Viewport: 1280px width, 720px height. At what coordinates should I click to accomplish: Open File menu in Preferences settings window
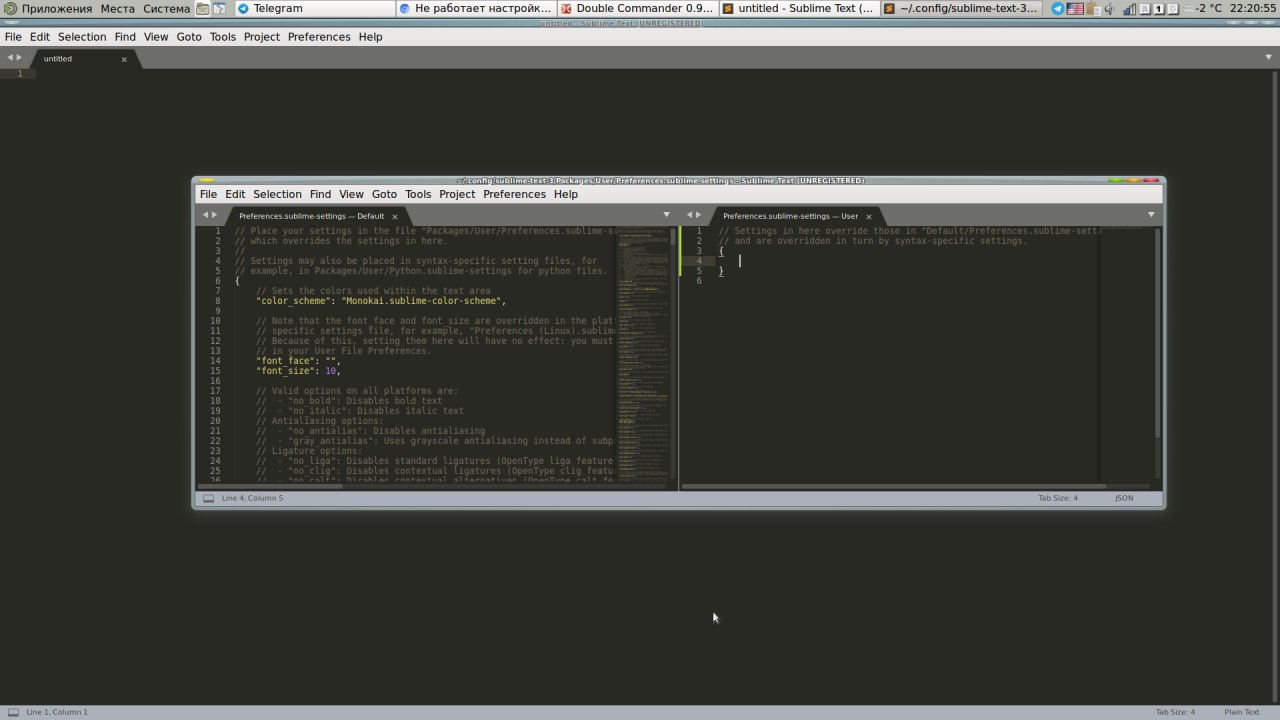208,194
